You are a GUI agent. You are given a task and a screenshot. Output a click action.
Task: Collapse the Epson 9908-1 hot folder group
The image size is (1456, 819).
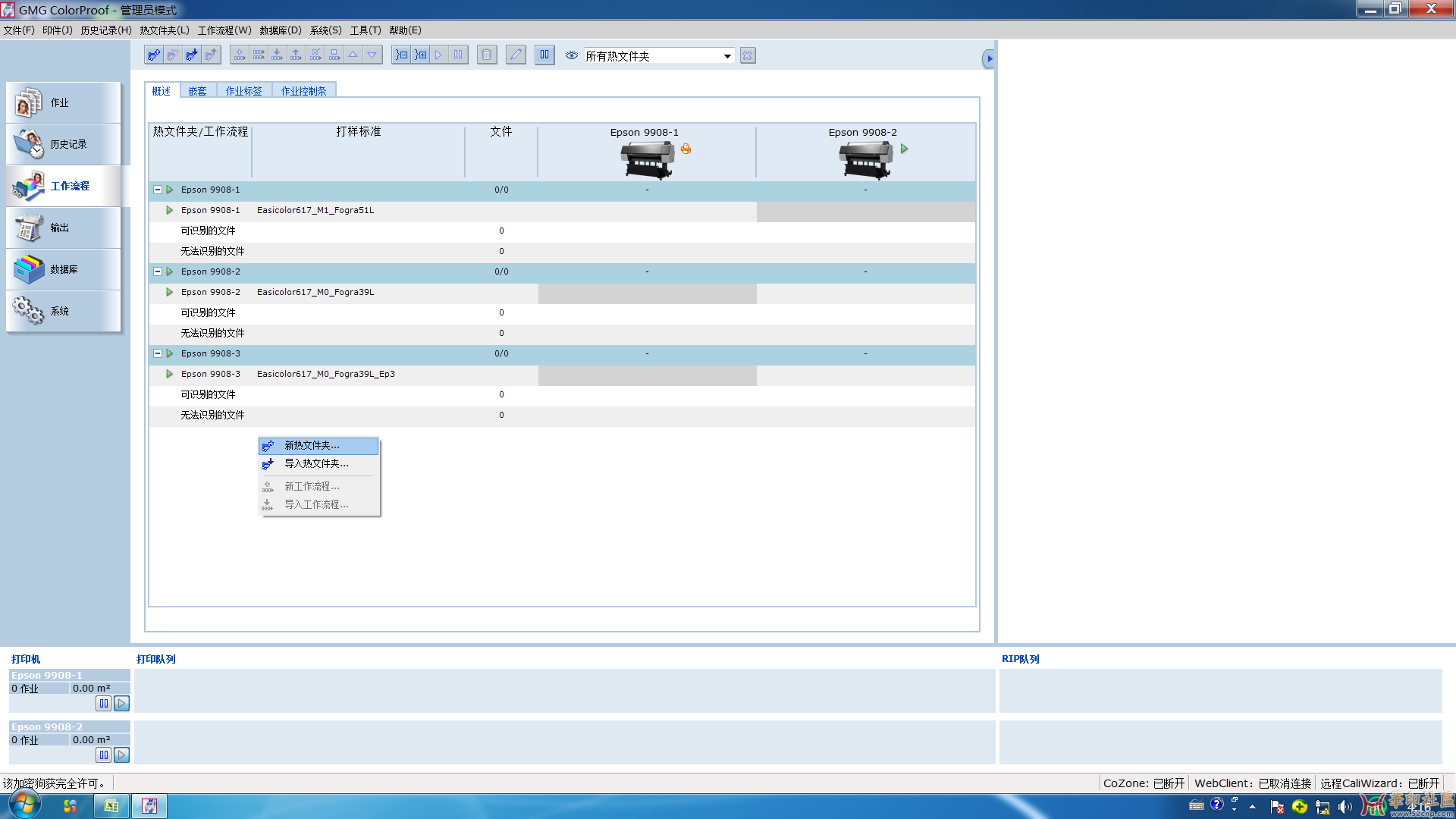pyautogui.click(x=158, y=190)
